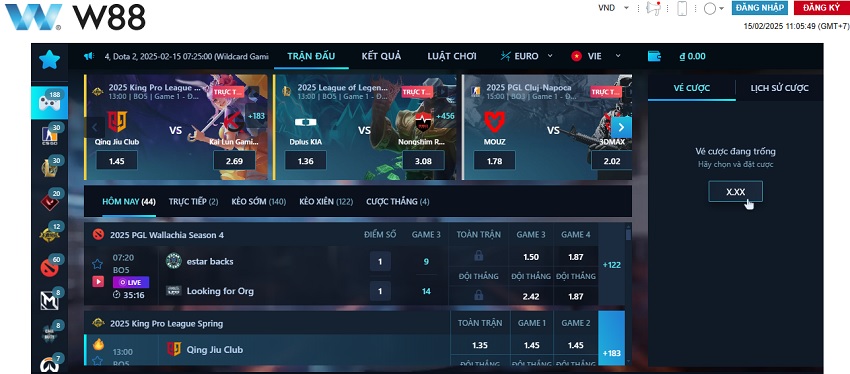The height and width of the screenshot is (374, 850).
Task: Click the W88 logo
Action: pos(75,17)
